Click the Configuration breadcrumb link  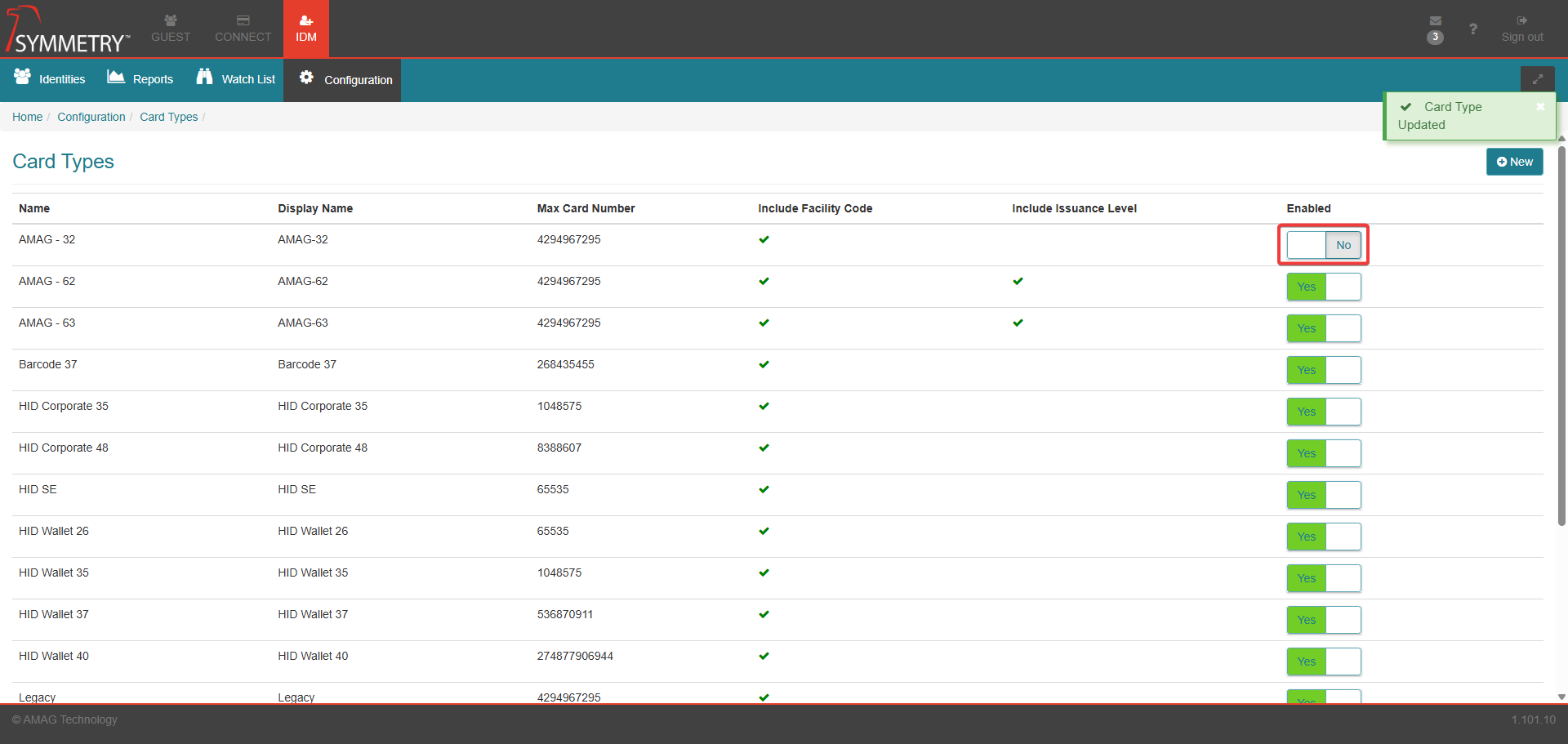(91, 117)
